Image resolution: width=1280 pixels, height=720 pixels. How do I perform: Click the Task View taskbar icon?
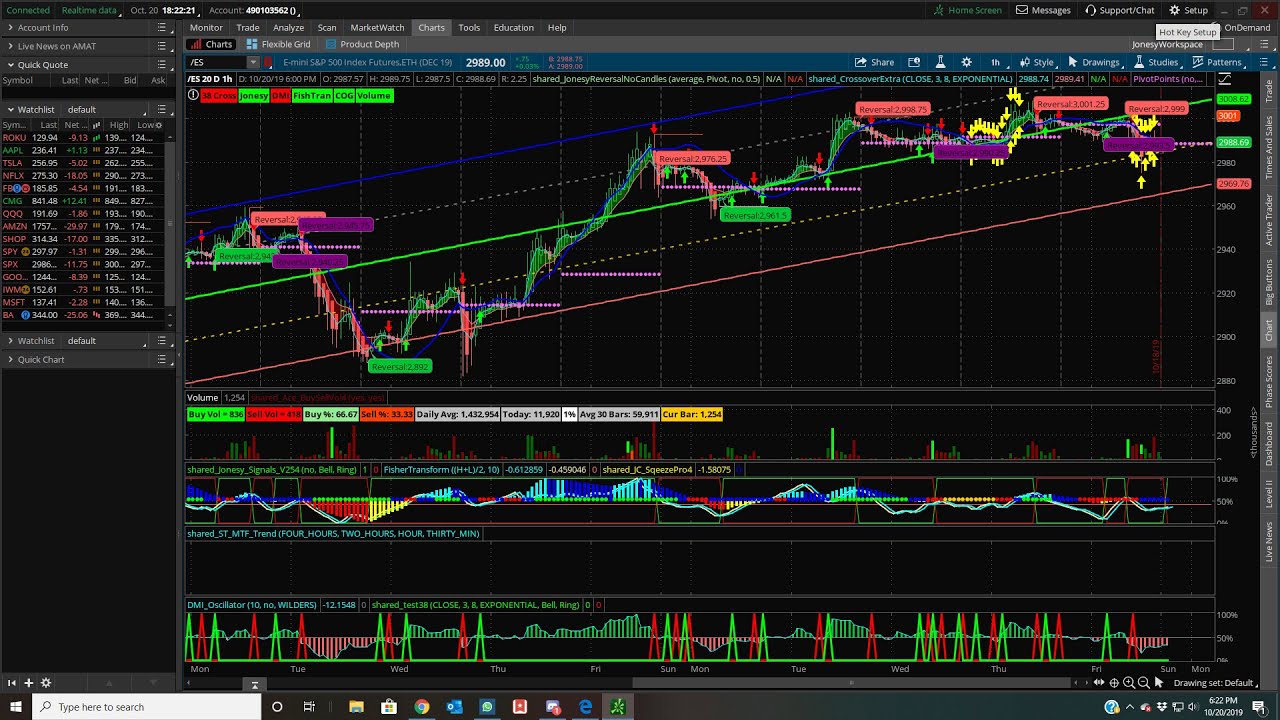310,707
